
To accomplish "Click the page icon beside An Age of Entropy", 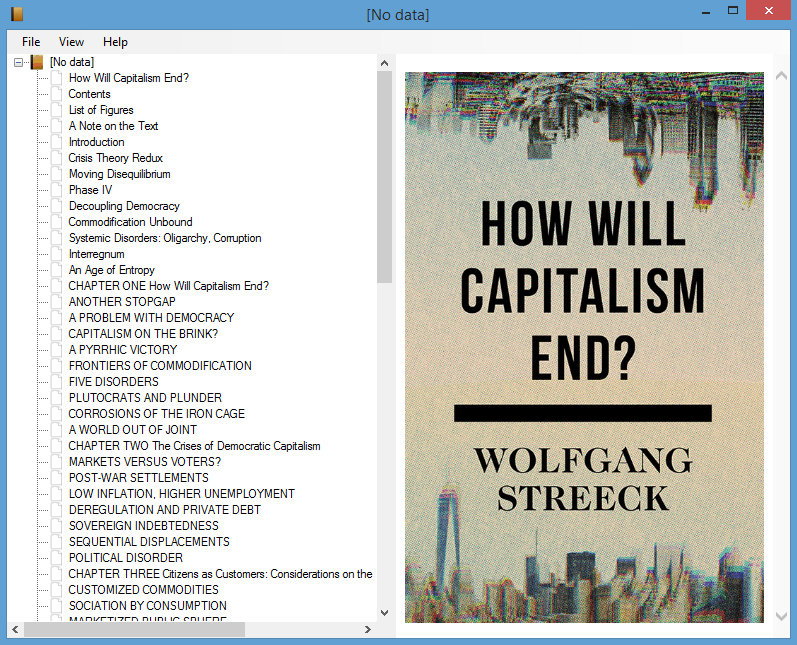I will click(x=56, y=270).
